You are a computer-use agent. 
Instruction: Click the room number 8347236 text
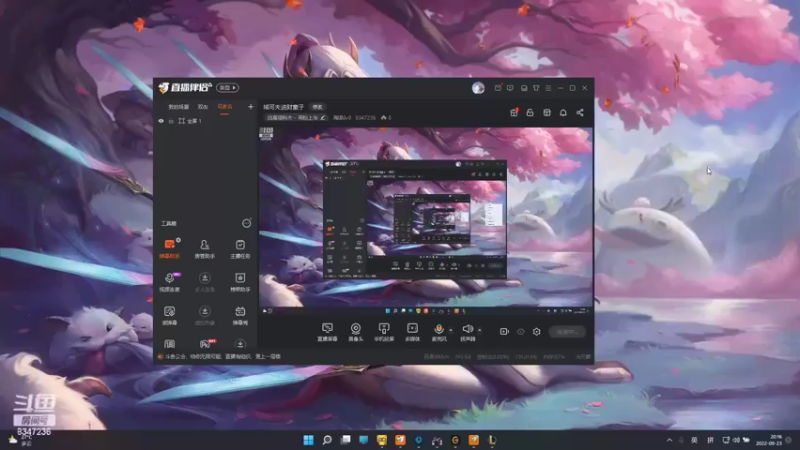click(365, 118)
